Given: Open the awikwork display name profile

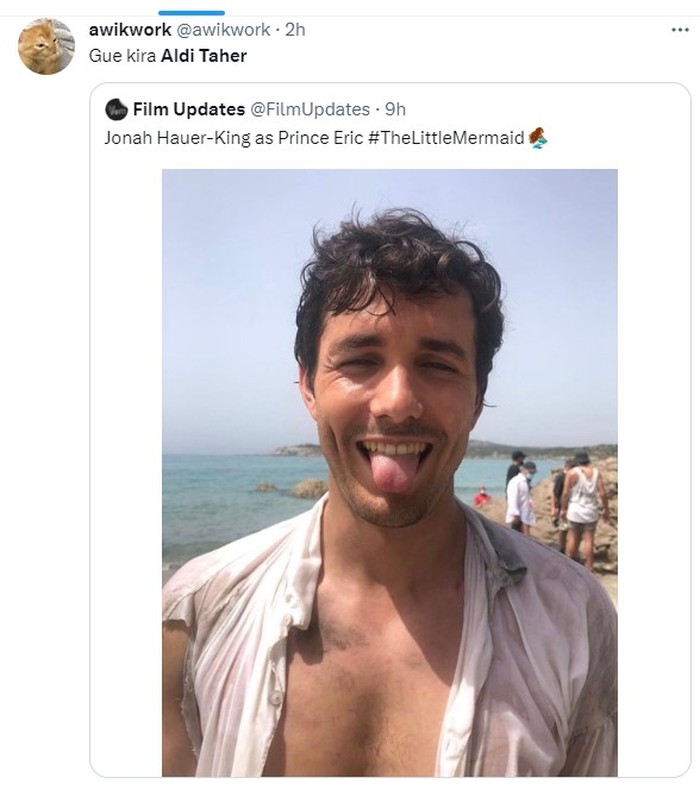Looking at the screenshot, I should click(x=129, y=30).
